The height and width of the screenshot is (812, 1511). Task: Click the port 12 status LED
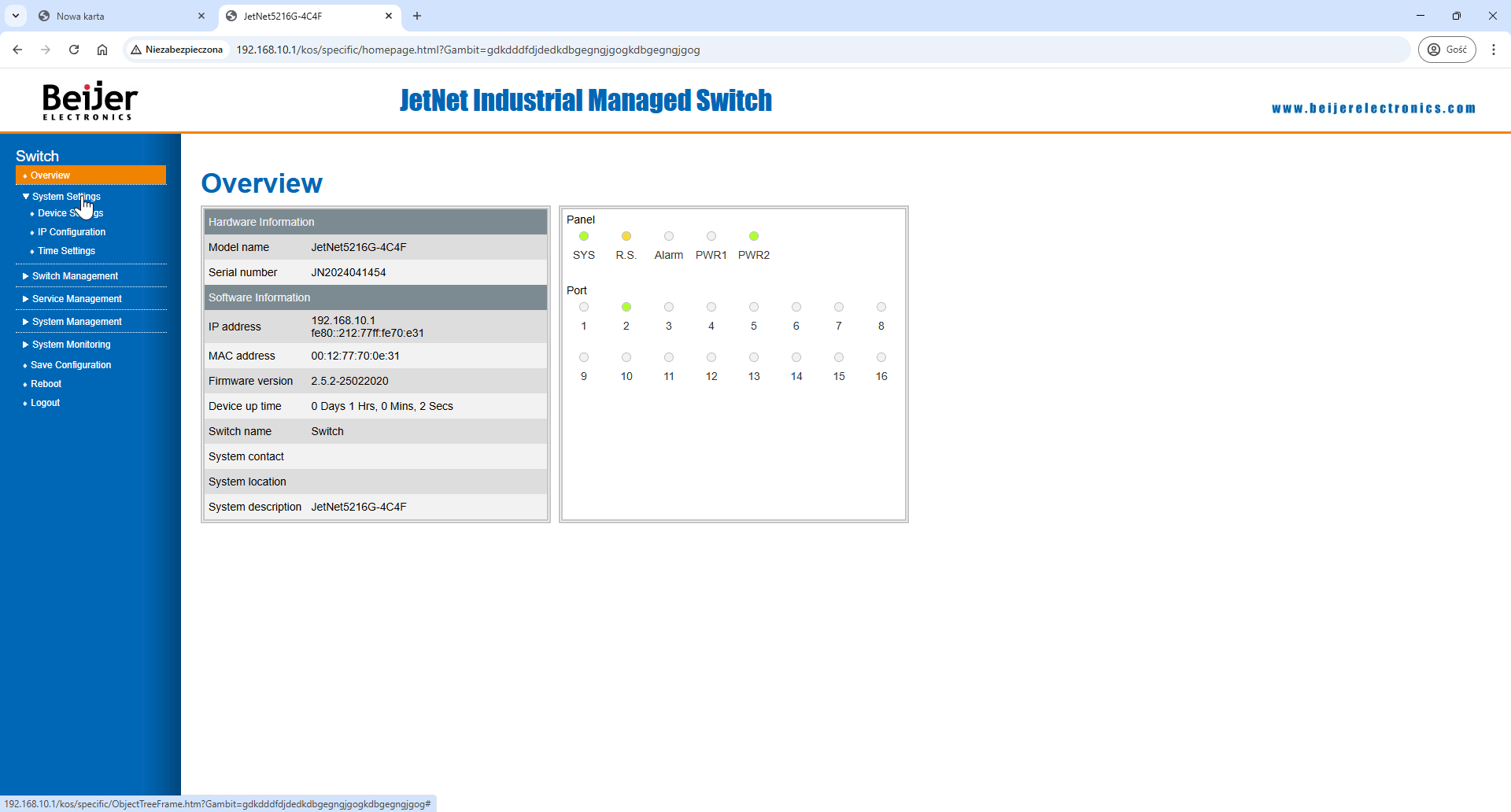pyautogui.click(x=711, y=357)
